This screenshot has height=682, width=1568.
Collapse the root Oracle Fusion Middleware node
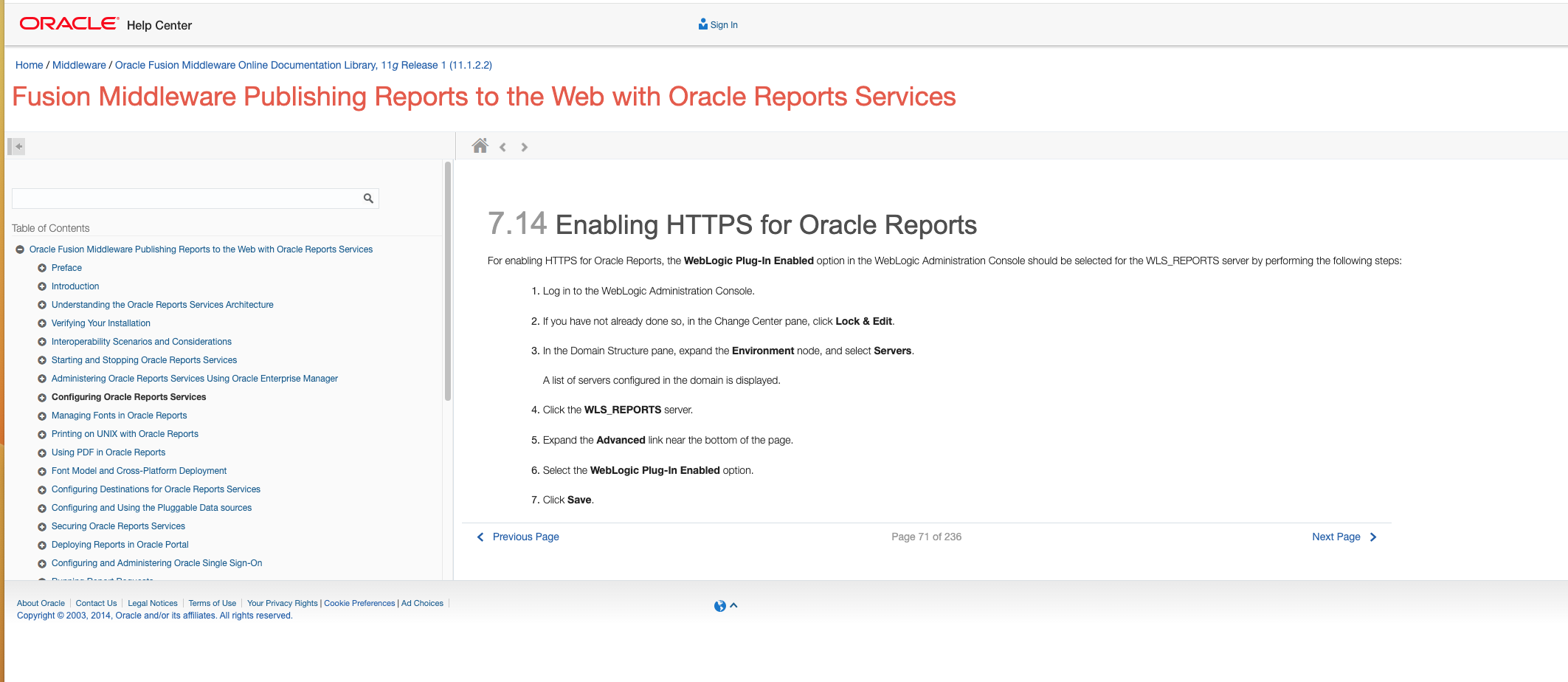click(20, 249)
